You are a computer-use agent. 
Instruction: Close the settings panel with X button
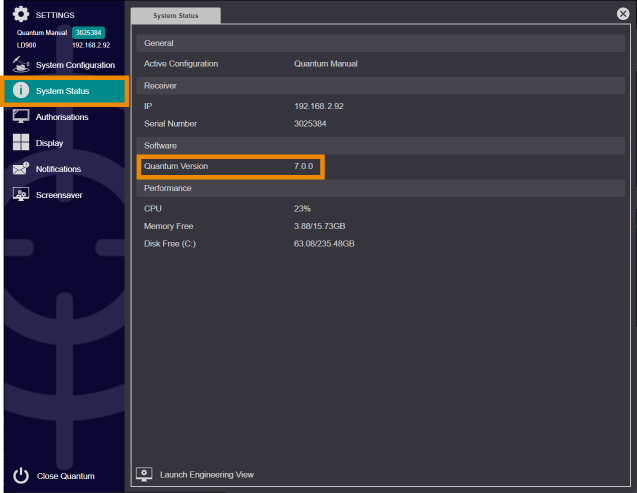623,14
